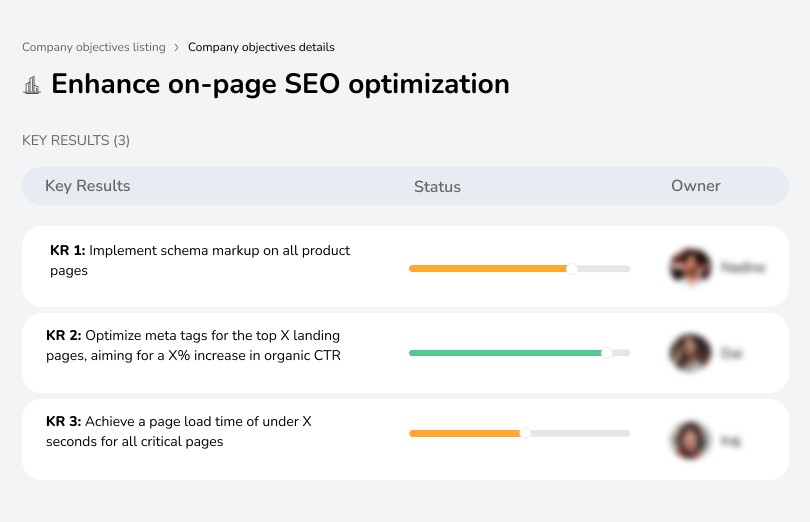
Task: Click the KR 2 green progress bar
Action: 506,353
